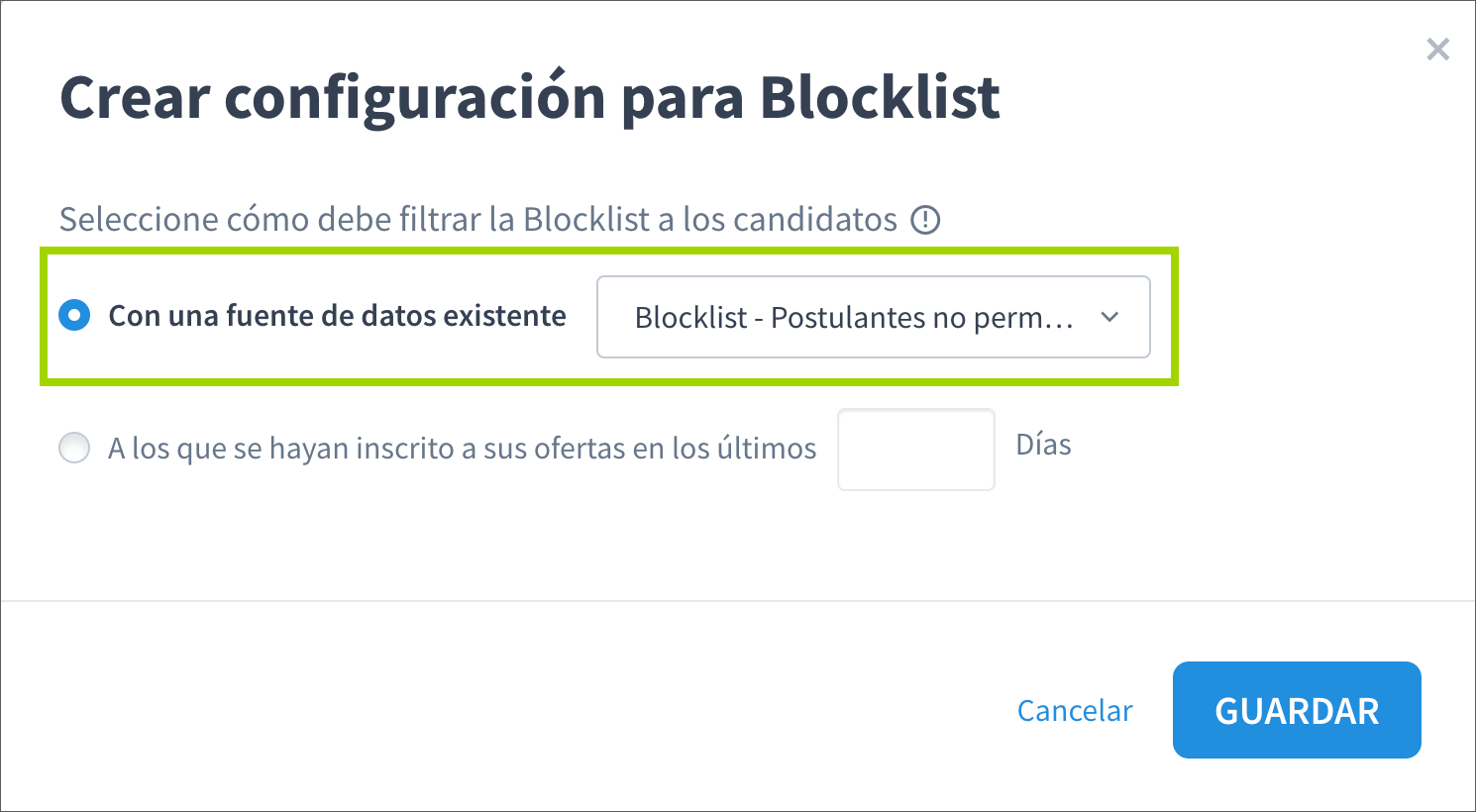Enable filtering by recent applicants radio button

pyautogui.click(x=74, y=448)
